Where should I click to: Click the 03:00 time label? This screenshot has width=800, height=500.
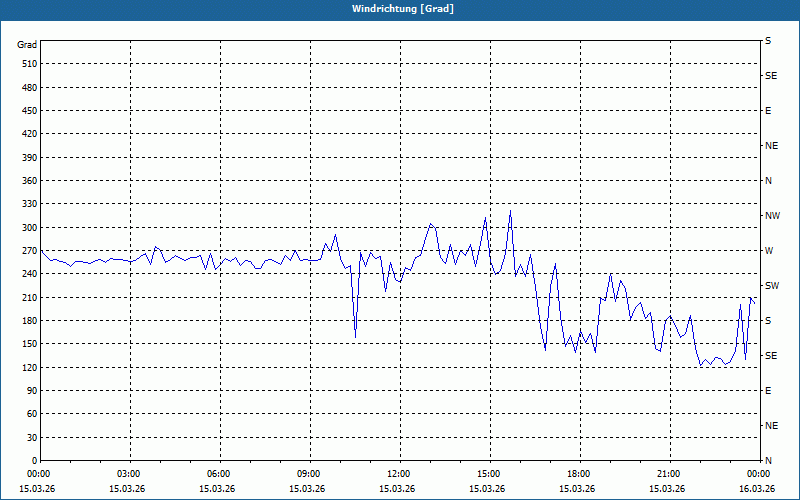(130, 473)
